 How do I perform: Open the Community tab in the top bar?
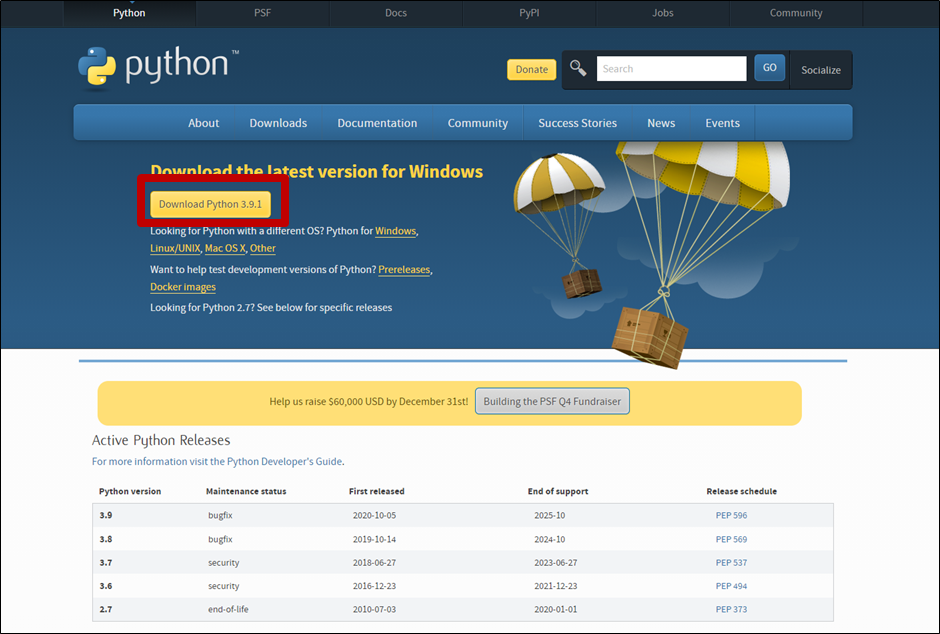coord(796,13)
